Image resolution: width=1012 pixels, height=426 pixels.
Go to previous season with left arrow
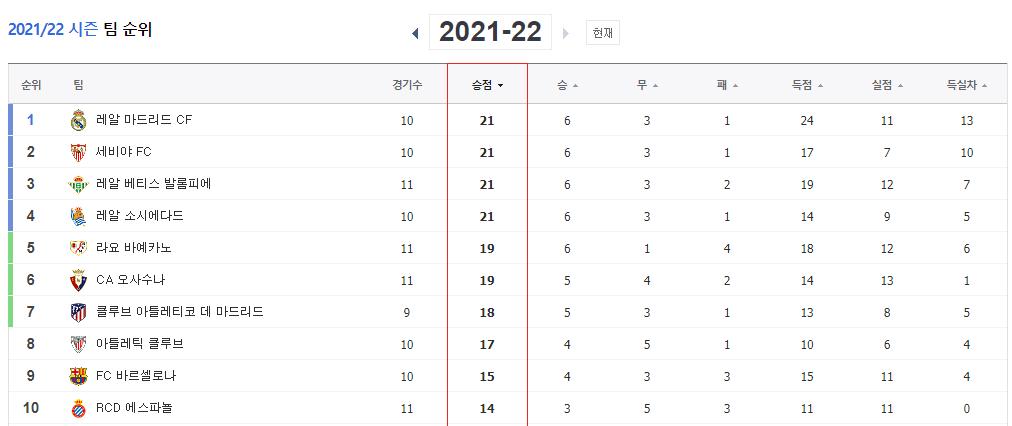[415, 33]
